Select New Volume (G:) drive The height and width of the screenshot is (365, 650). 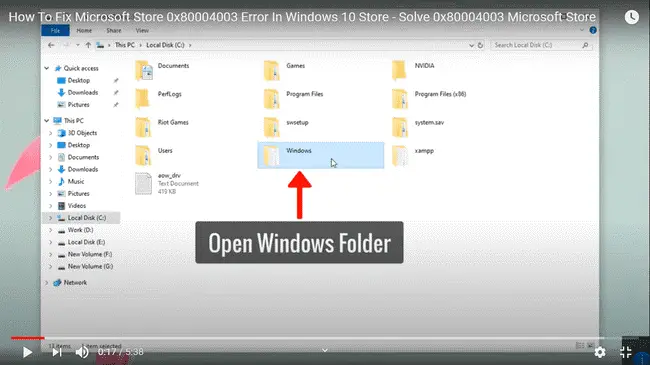pos(90,266)
